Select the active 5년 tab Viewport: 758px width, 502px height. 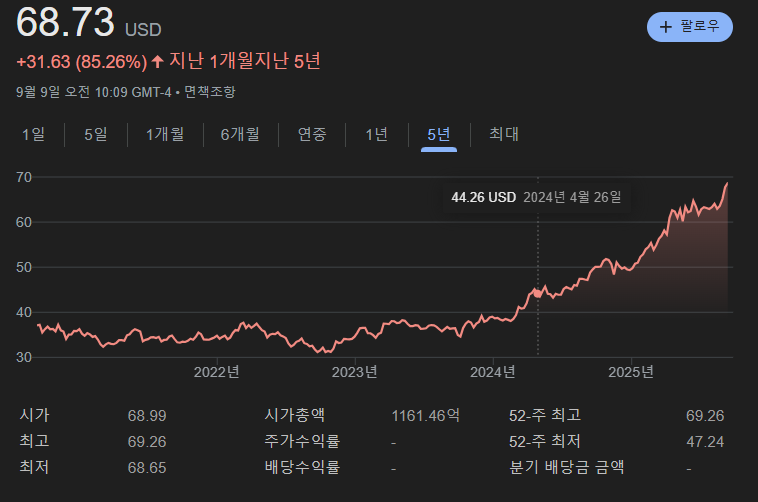point(439,134)
